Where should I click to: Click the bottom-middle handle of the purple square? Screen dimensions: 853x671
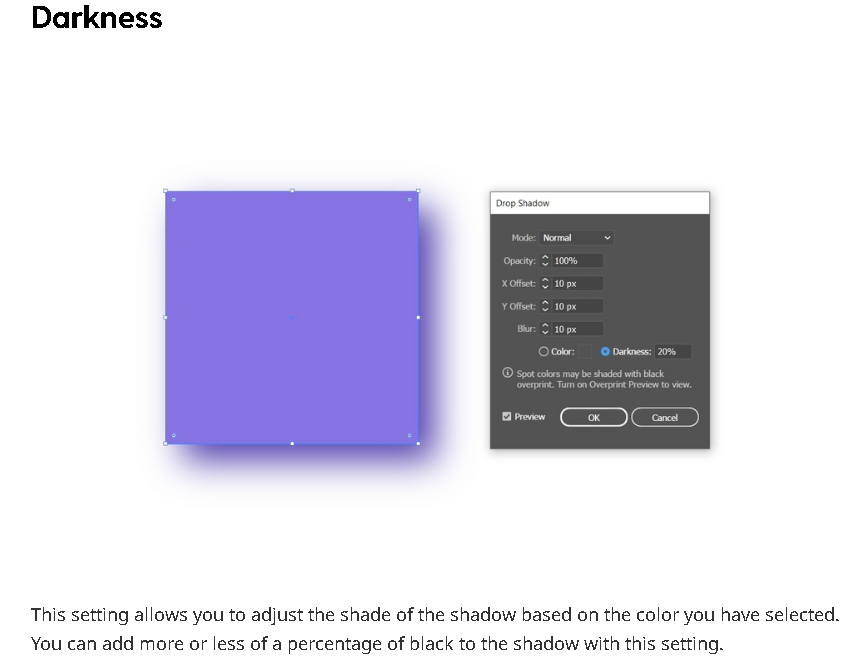[292, 443]
